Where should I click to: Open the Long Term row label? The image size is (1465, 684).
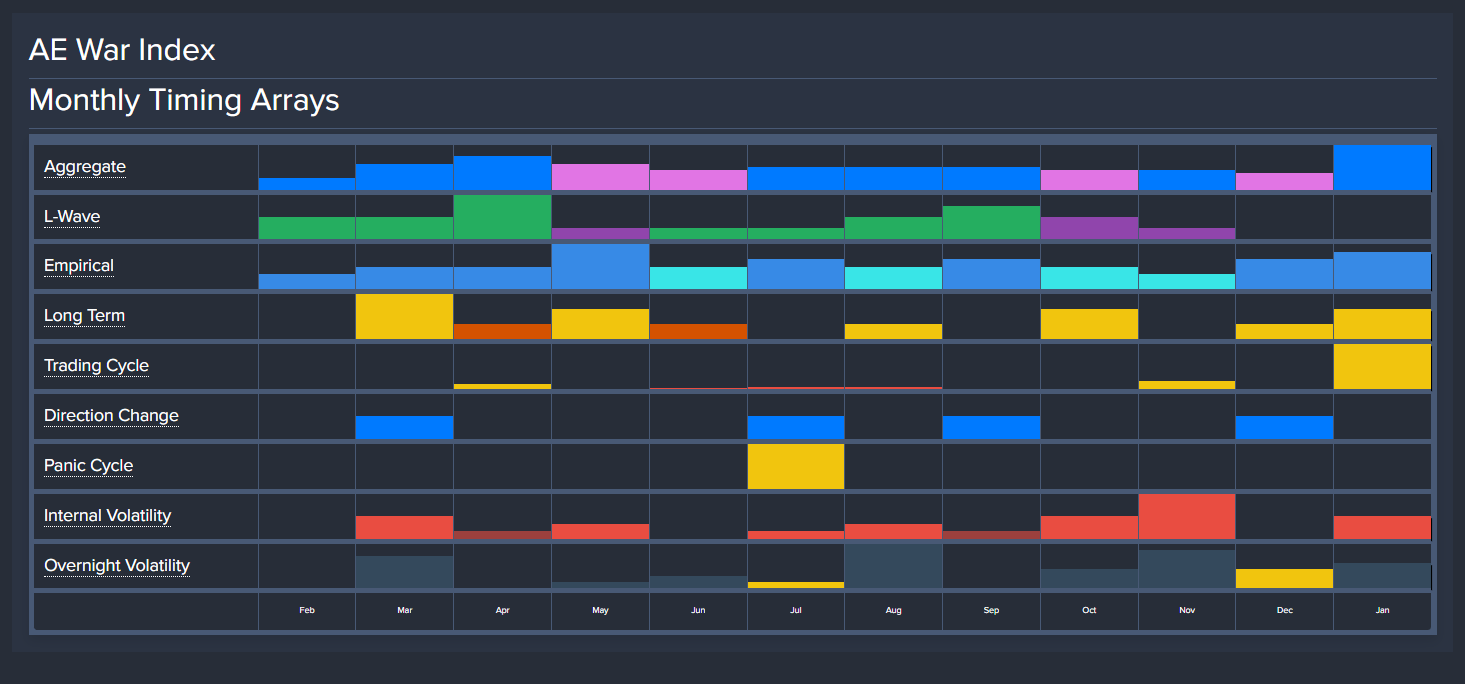coord(84,316)
